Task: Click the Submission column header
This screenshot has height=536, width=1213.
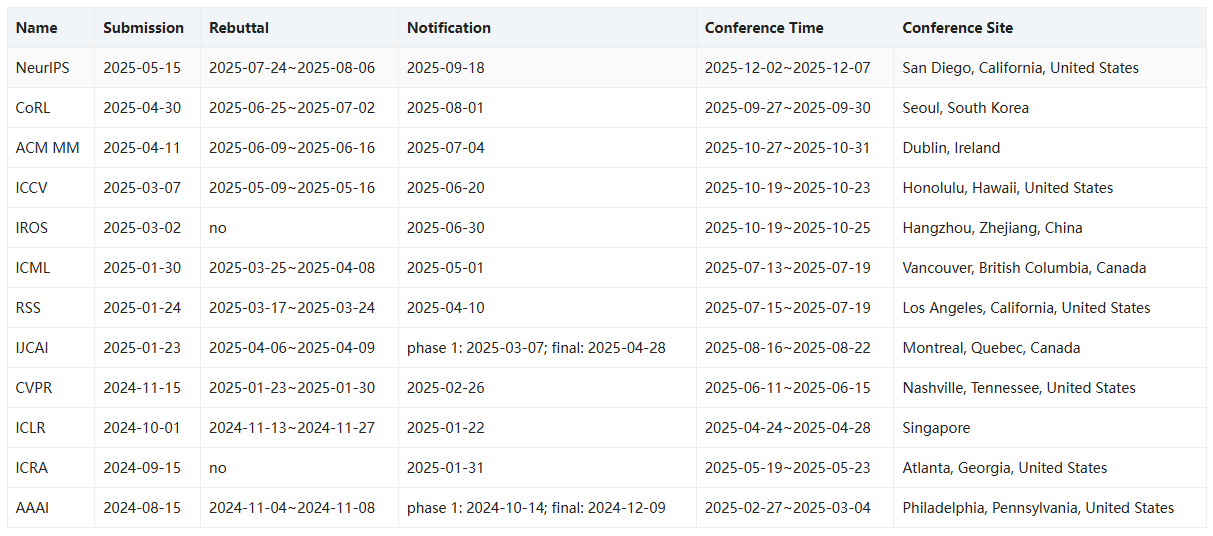Action: coord(143,28)
